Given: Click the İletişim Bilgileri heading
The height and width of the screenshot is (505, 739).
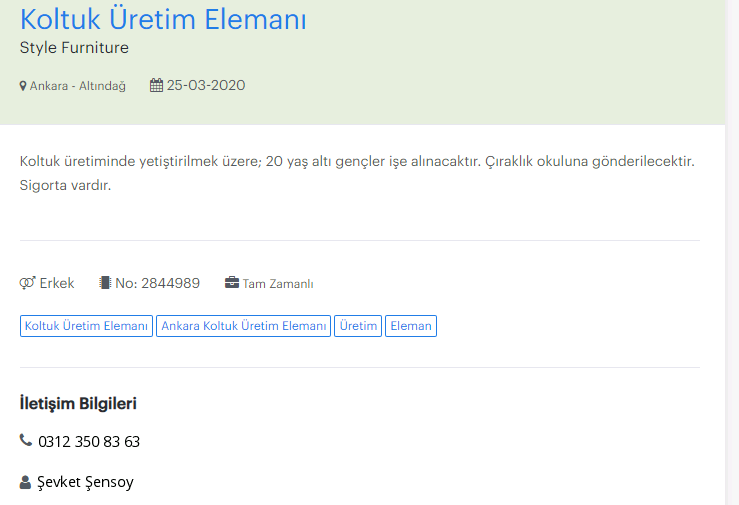Looking at the screenshot, I should click(78, 404).
